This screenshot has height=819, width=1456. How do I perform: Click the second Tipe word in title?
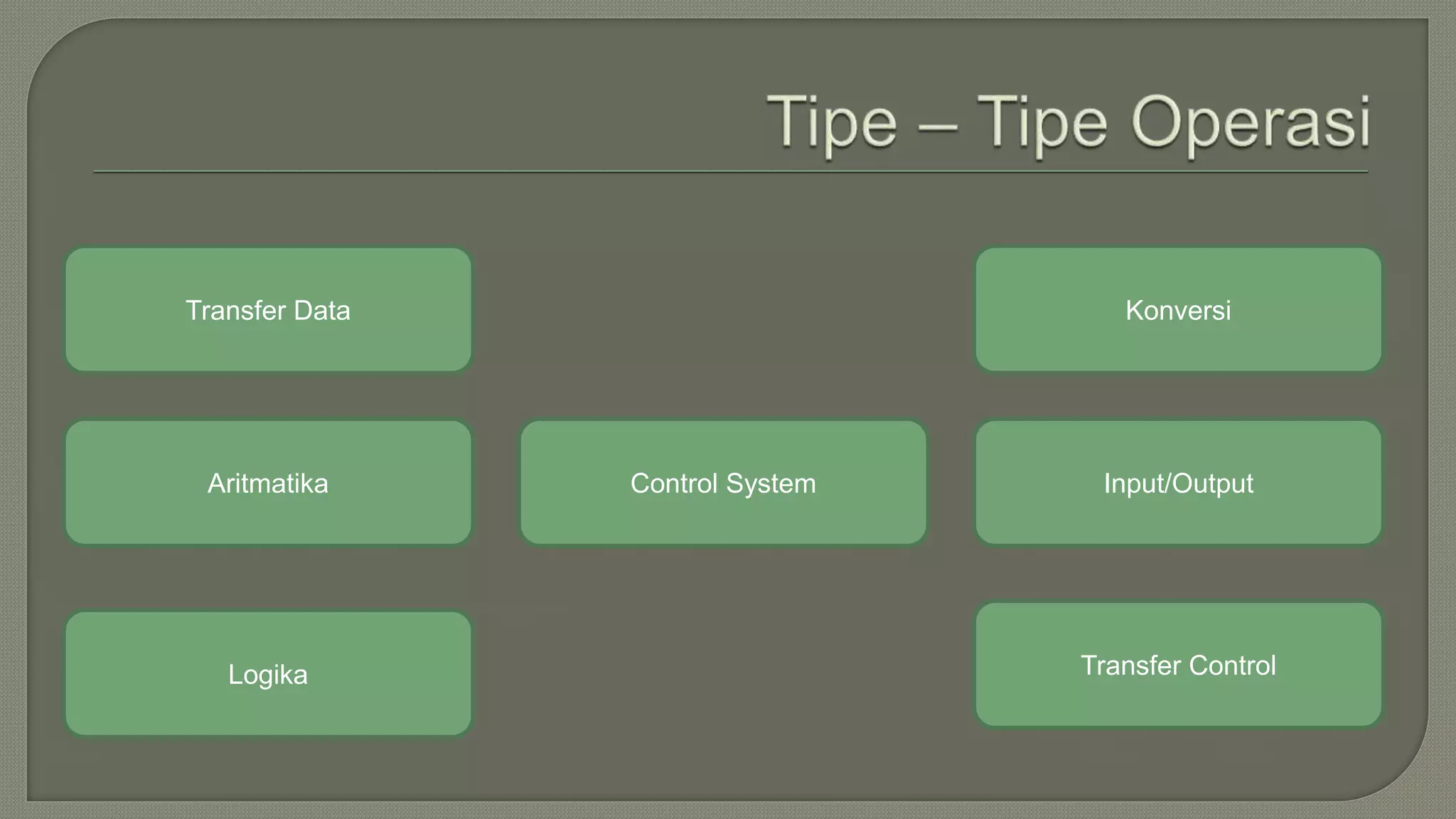[1042, 124]
